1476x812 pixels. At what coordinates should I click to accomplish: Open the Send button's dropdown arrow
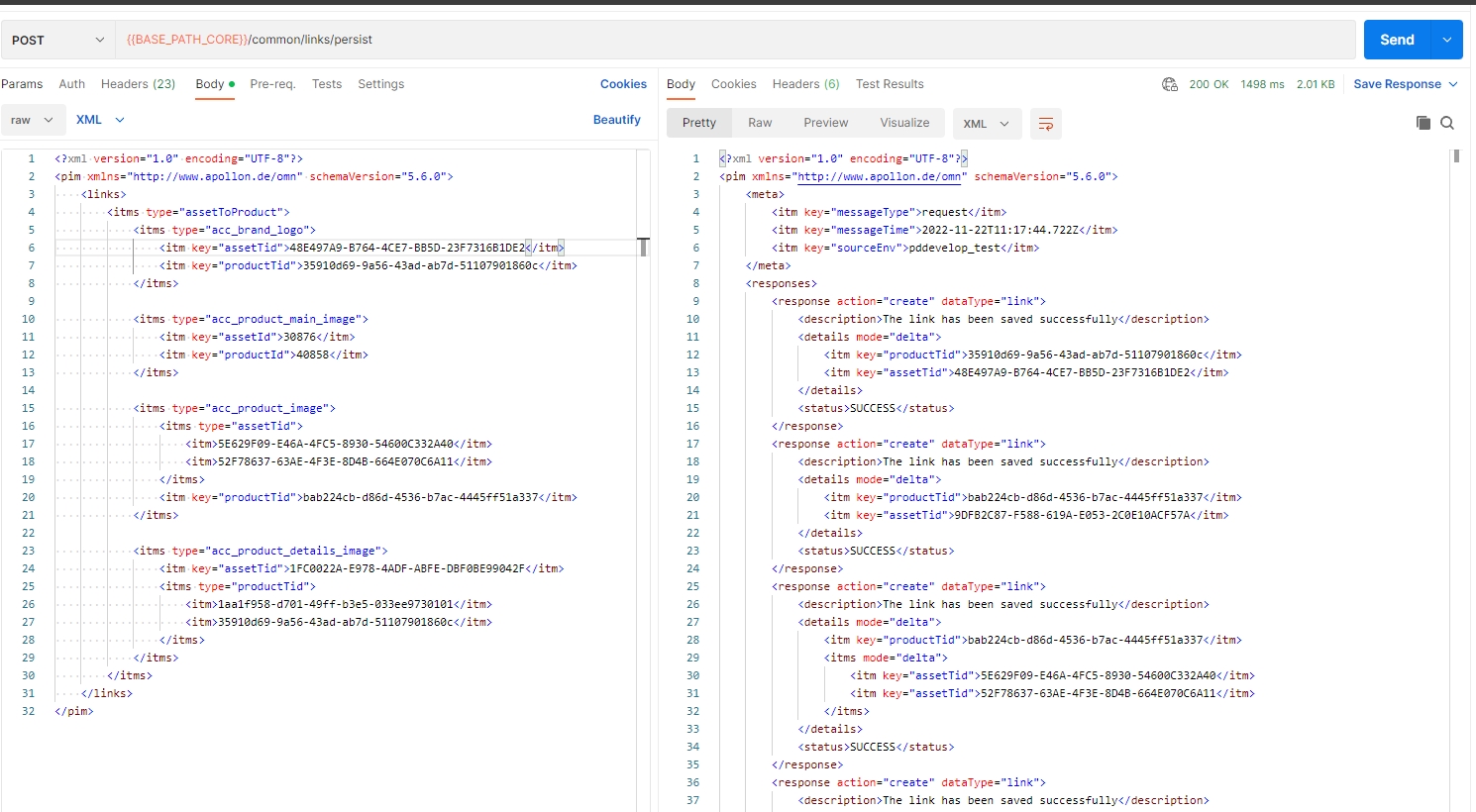click(1447, 40)
